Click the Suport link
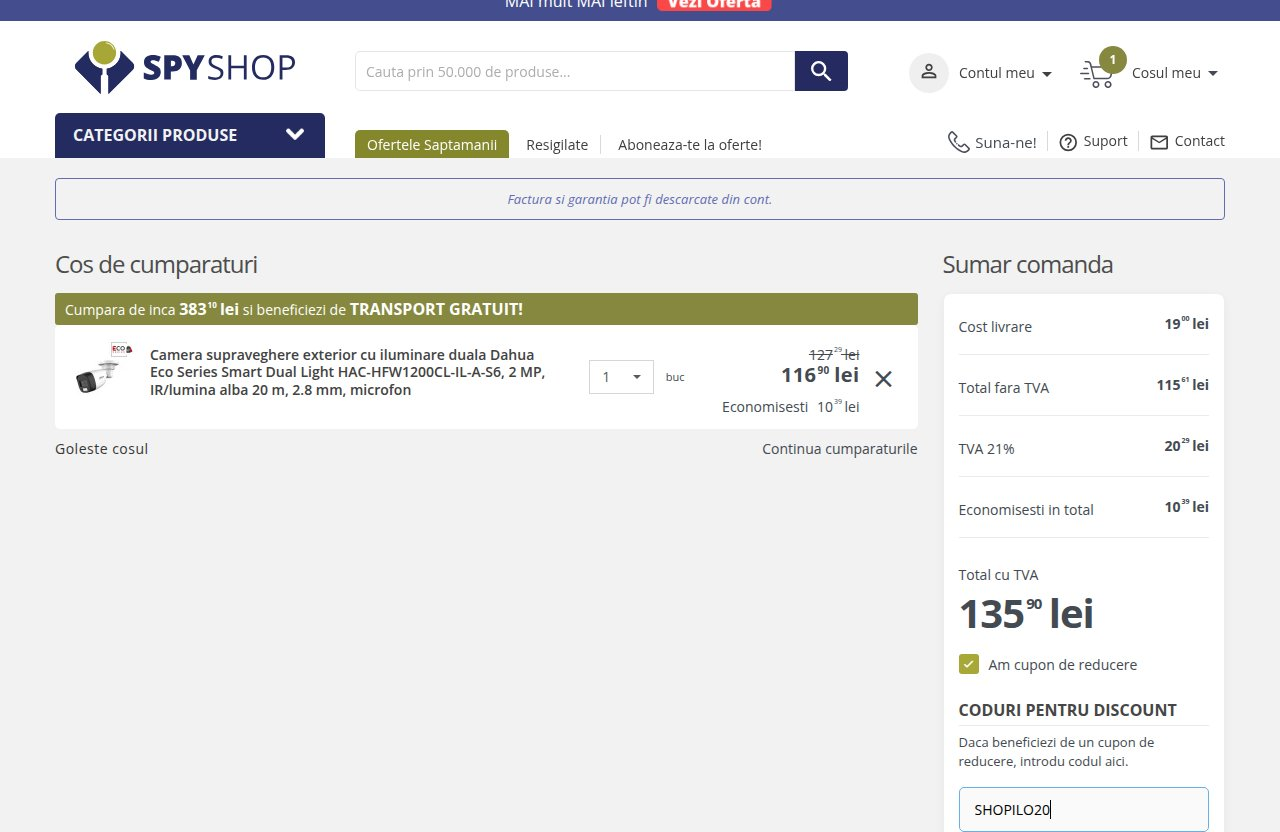This screenshot has width=1280, height=832. (x=1105, y=141)
